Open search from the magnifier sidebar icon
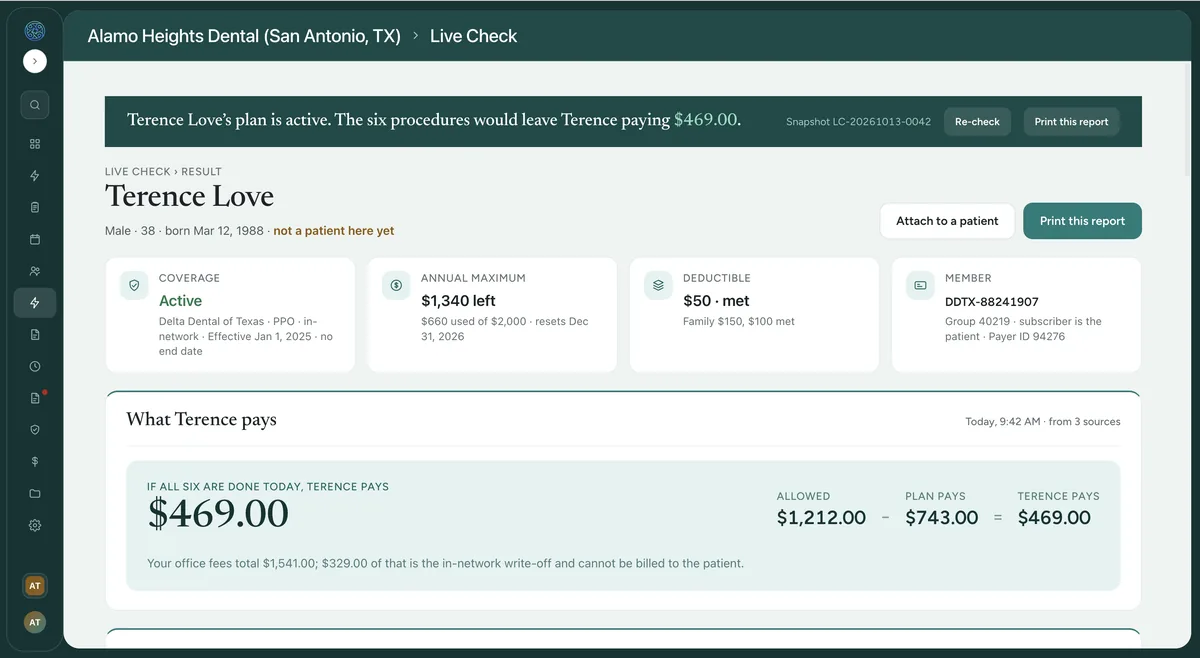This screenshot has width=1200, height=658. click(35, 105)
